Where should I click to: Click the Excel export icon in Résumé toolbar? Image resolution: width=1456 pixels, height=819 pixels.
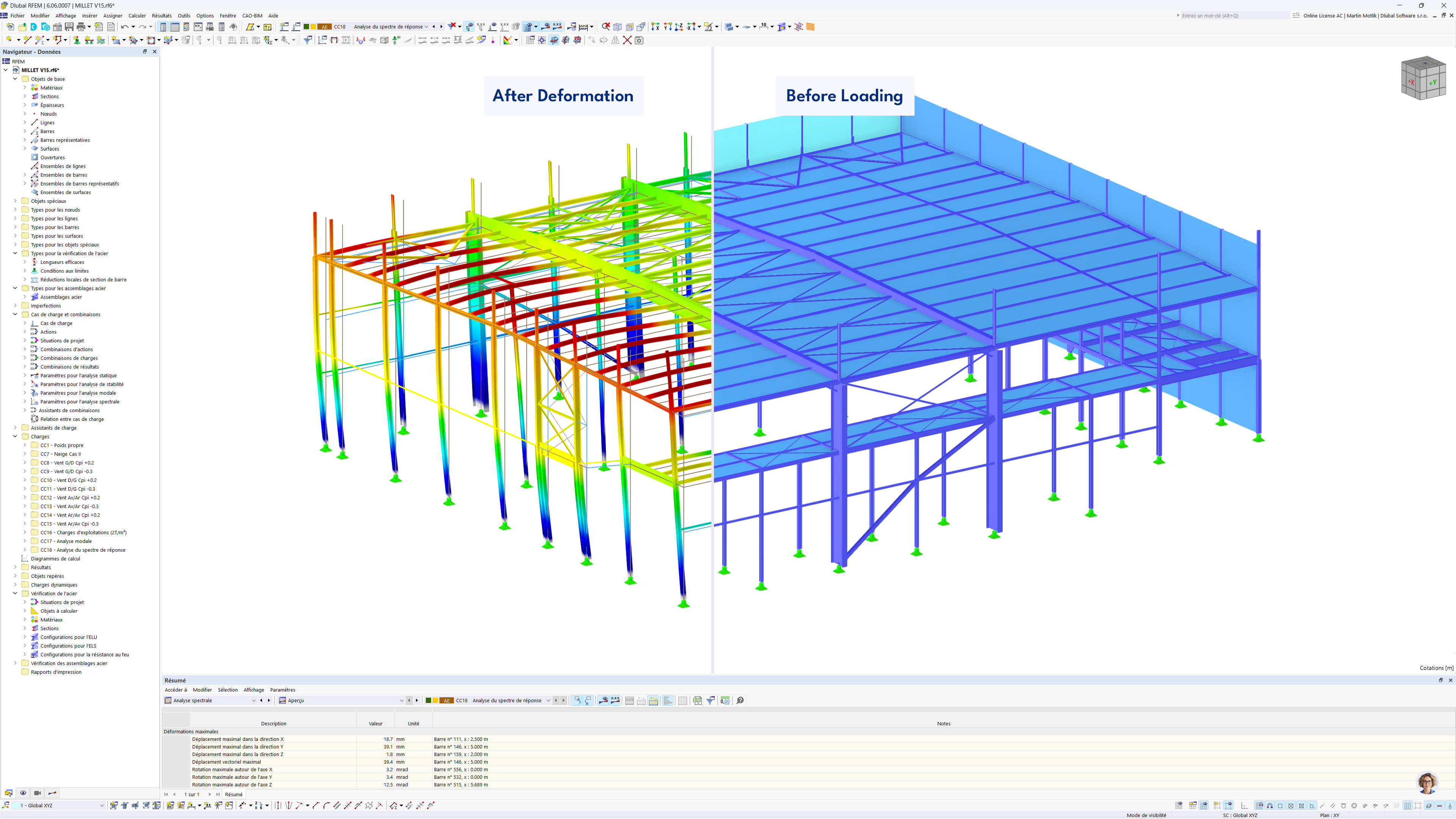(x=697, y=700)
